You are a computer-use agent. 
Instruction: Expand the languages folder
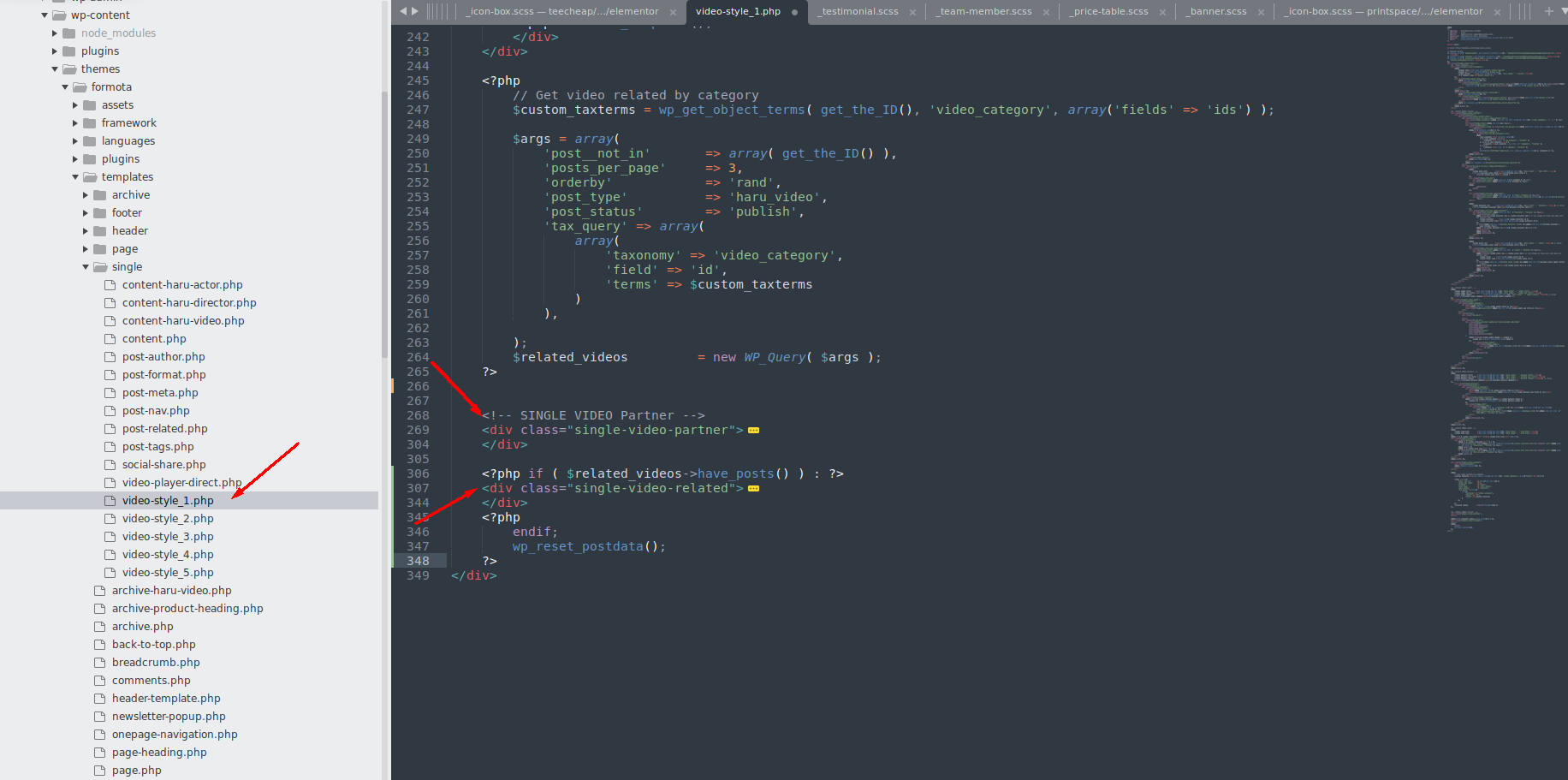coord(75,141)
